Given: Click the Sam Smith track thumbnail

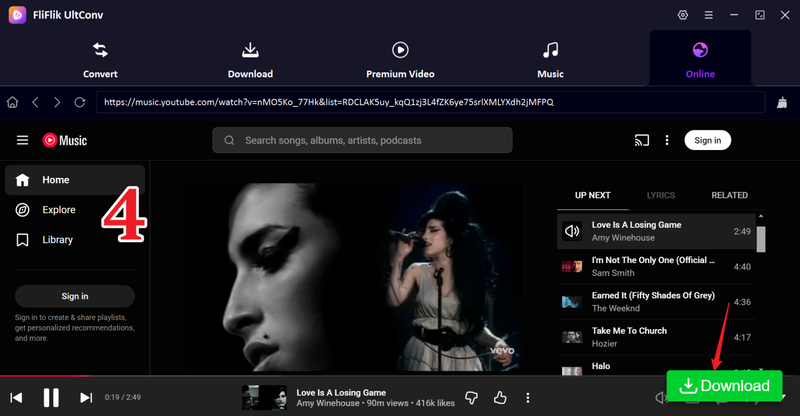Looking at the screenshot, I should tap(572, 266).
